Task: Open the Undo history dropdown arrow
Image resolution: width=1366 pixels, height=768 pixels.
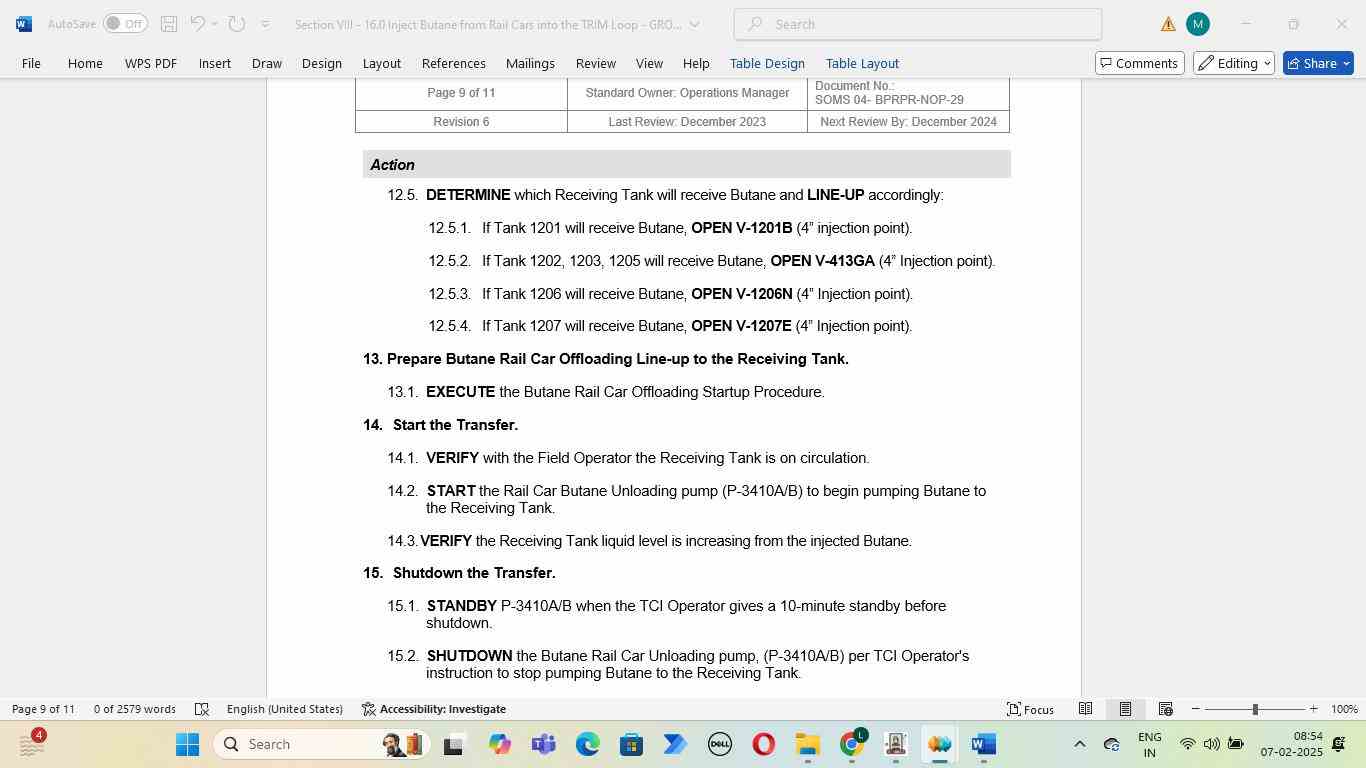Action: (x=215, y=24)
